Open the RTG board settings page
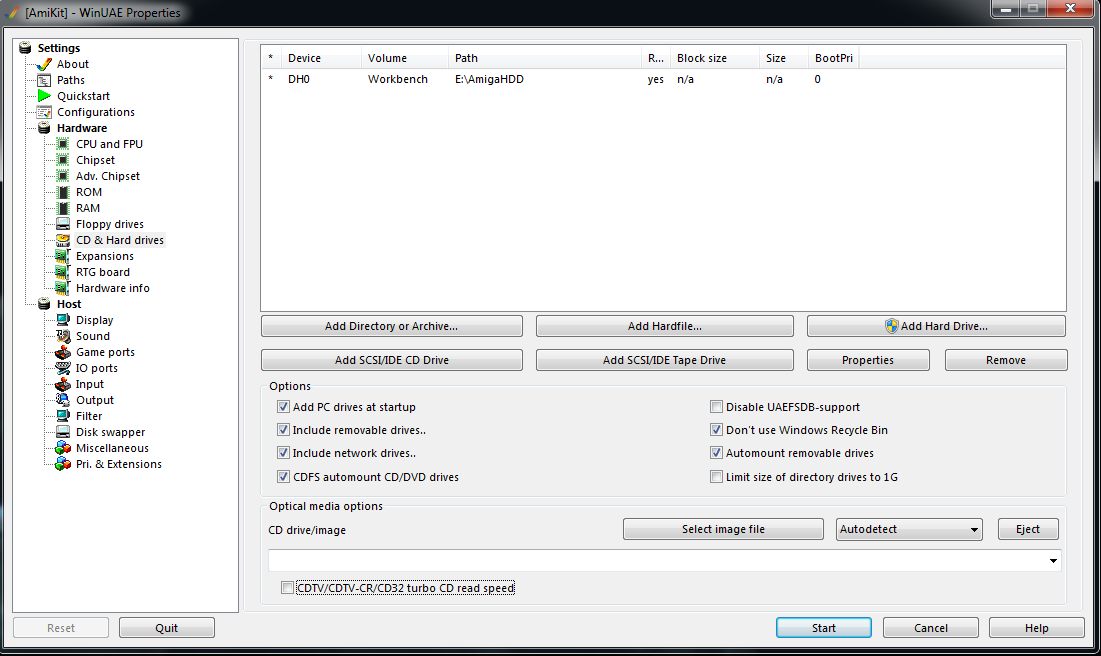1101x656 pixels. (102, 272)
